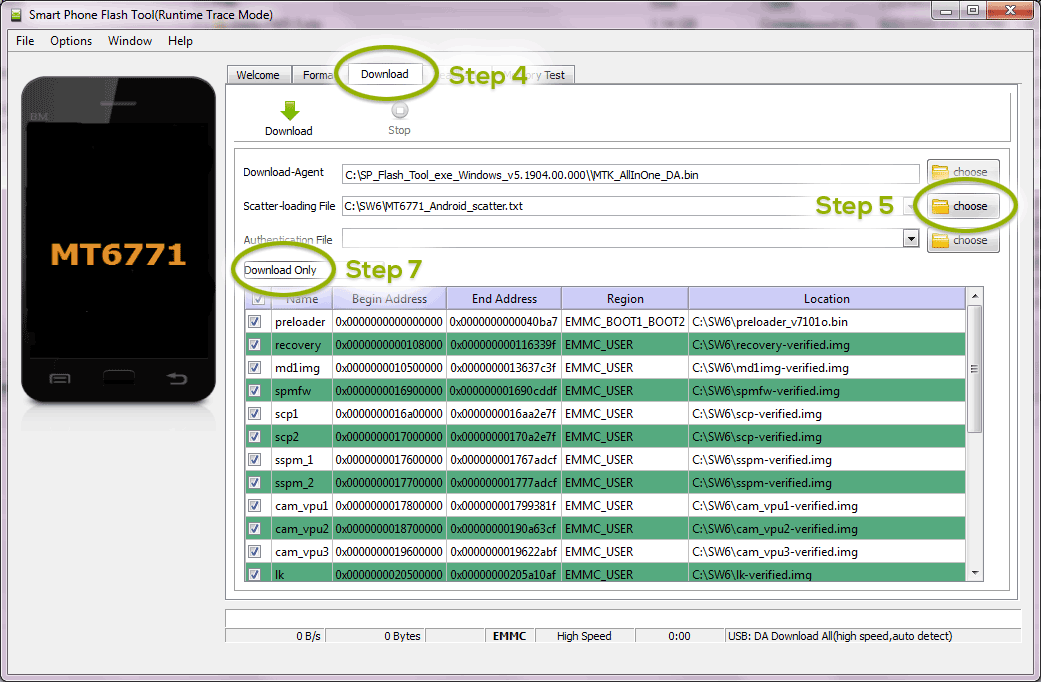Click the Stop icon in toolbar

[400, 110]
